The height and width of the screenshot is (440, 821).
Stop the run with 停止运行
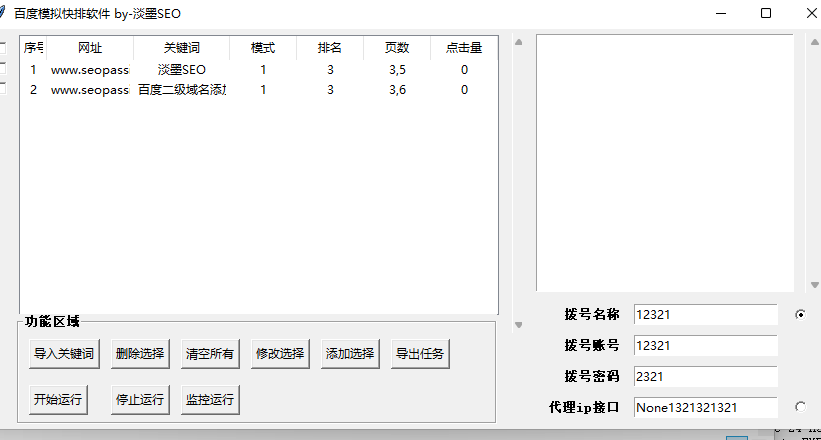click(x=140, y=400)
